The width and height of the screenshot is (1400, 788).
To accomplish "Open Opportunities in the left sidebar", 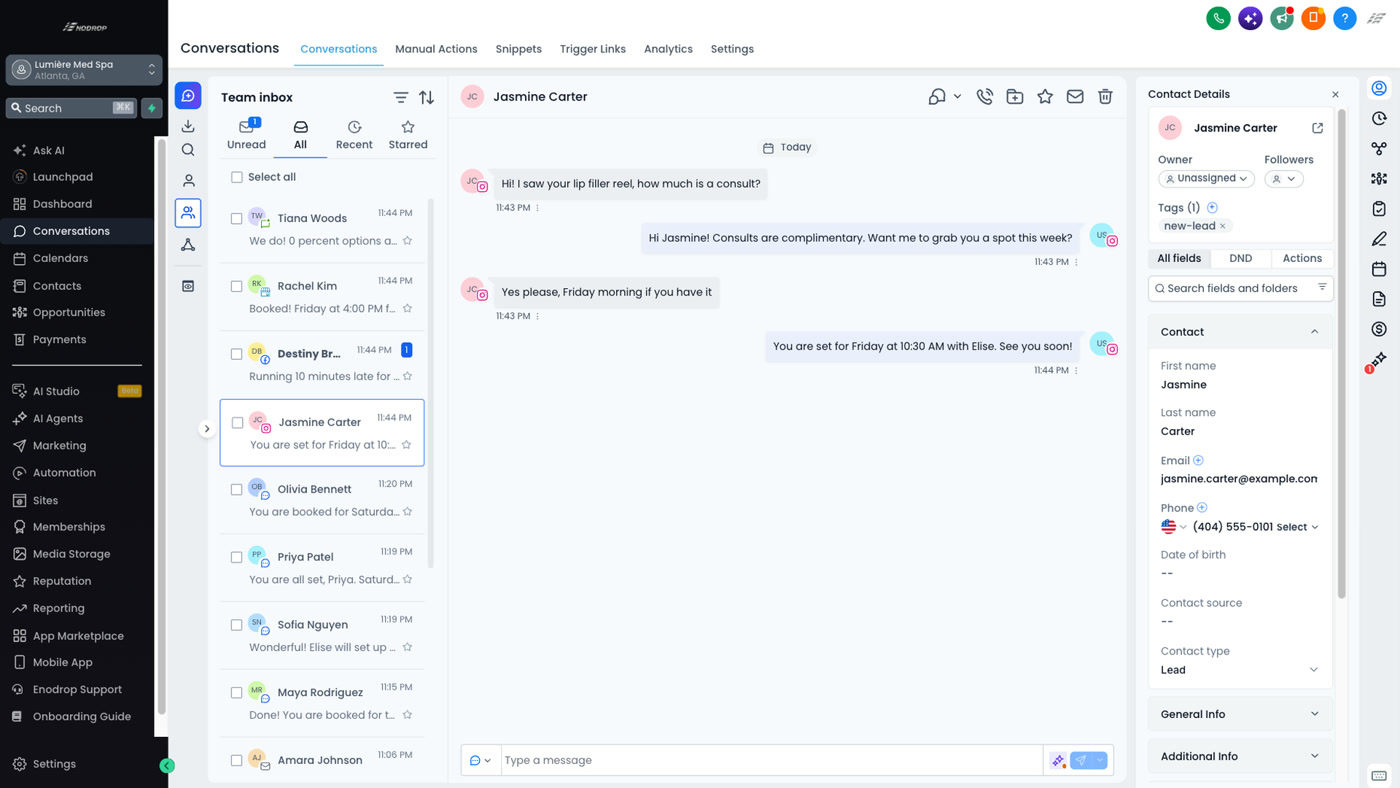I will 69,312.
